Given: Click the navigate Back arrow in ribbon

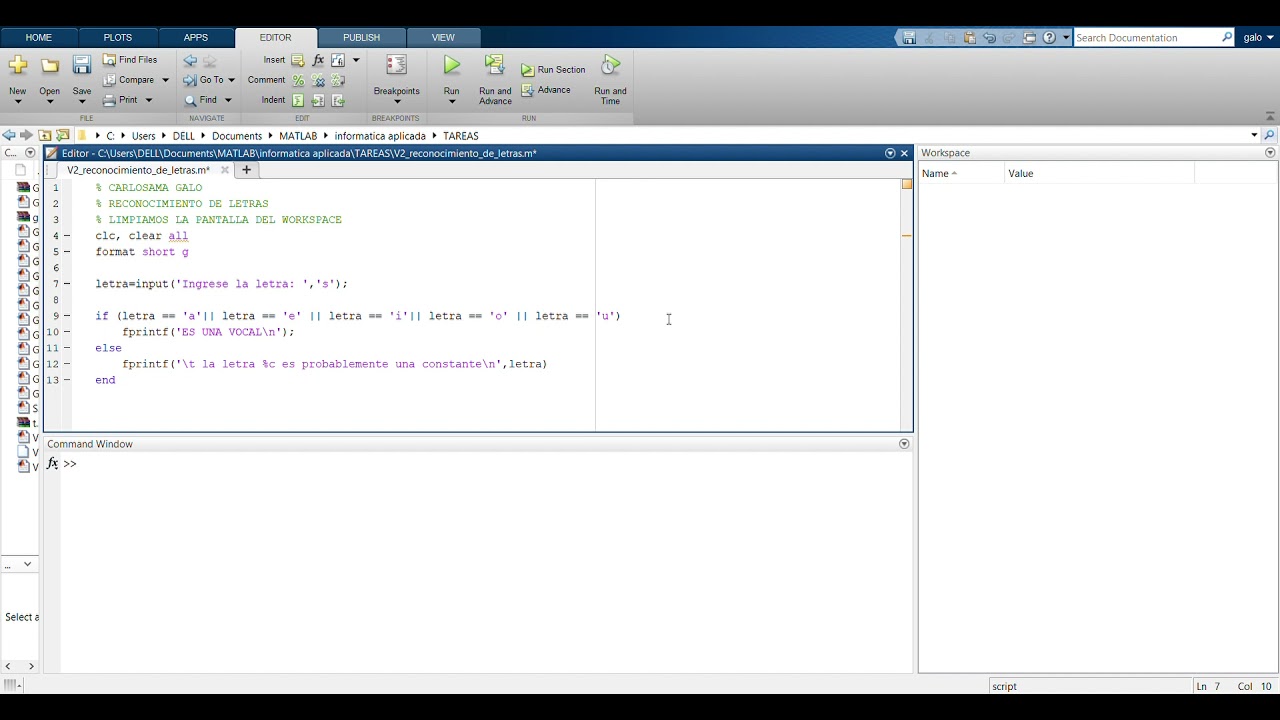Looking at the screenshot, I should (x=190, y=61).
